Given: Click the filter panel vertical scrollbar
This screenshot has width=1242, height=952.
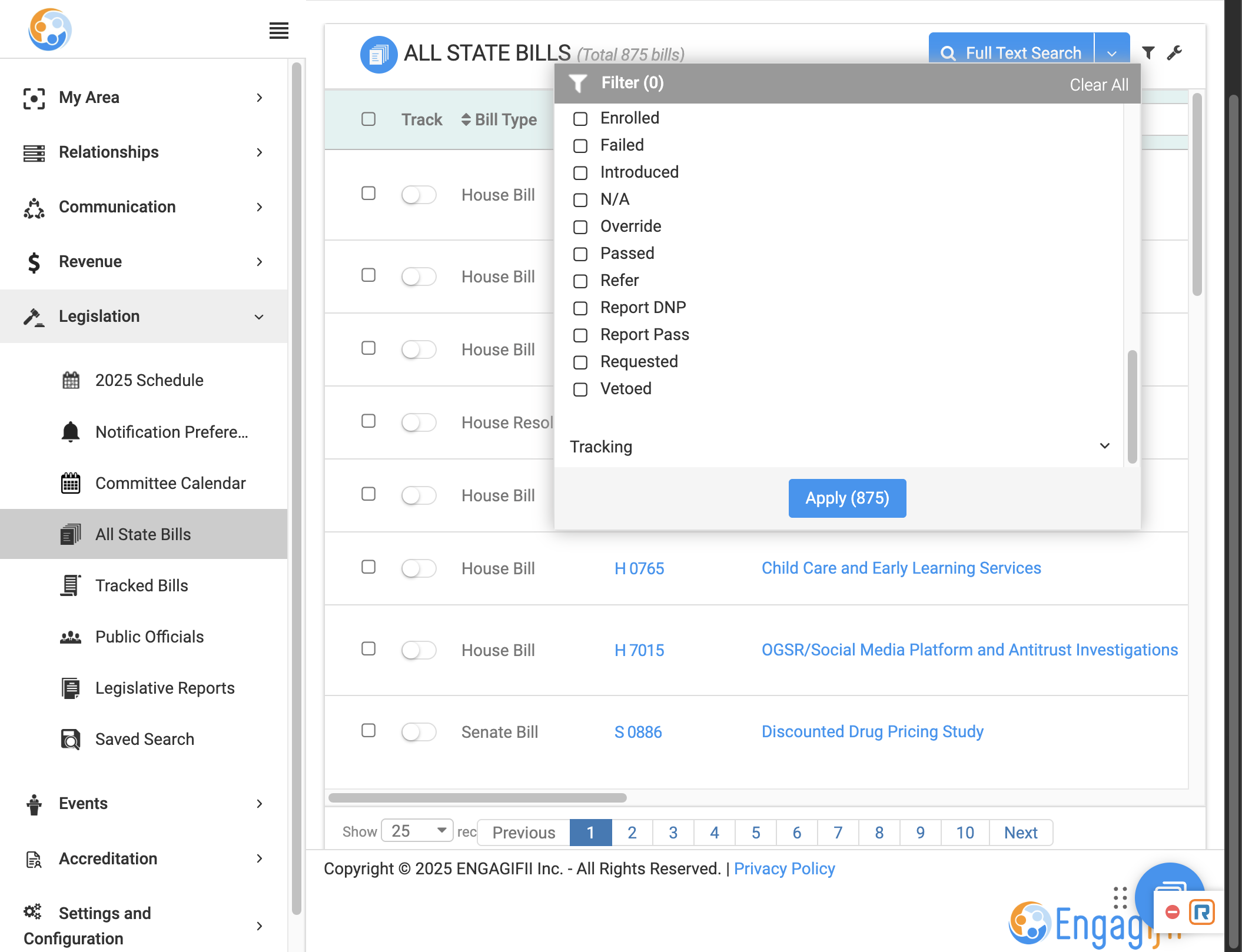Looking at the screenshot, I should tap(1132, 406).
